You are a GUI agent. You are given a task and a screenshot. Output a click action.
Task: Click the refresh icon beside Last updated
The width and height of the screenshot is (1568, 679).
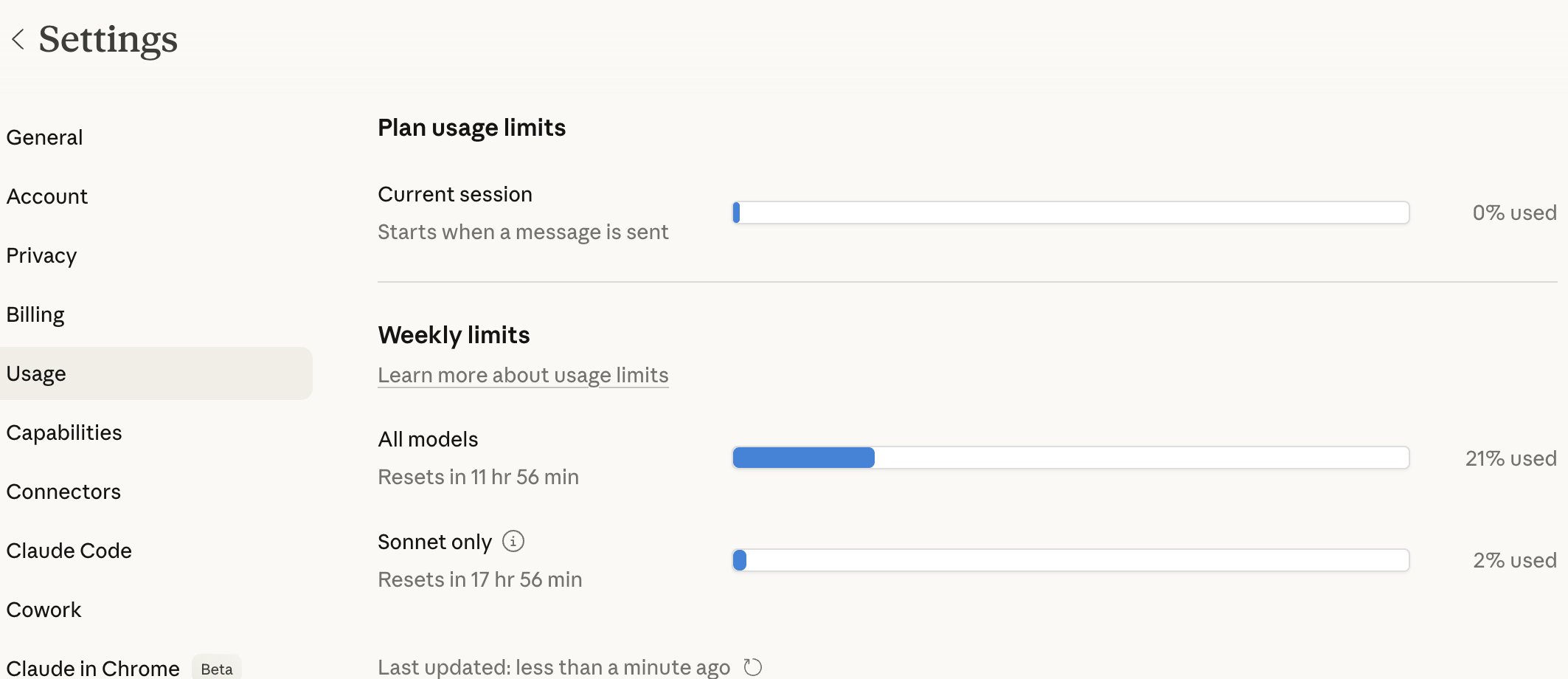[752, 667]
